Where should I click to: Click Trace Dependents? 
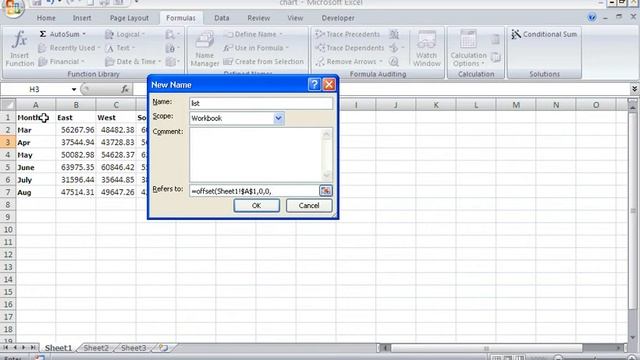coord(350,48)
